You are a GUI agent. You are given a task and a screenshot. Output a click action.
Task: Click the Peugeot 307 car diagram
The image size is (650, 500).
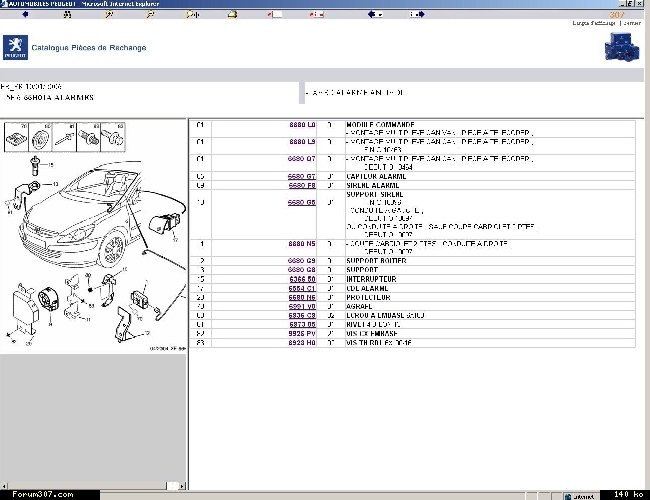(x=81, y=216)
